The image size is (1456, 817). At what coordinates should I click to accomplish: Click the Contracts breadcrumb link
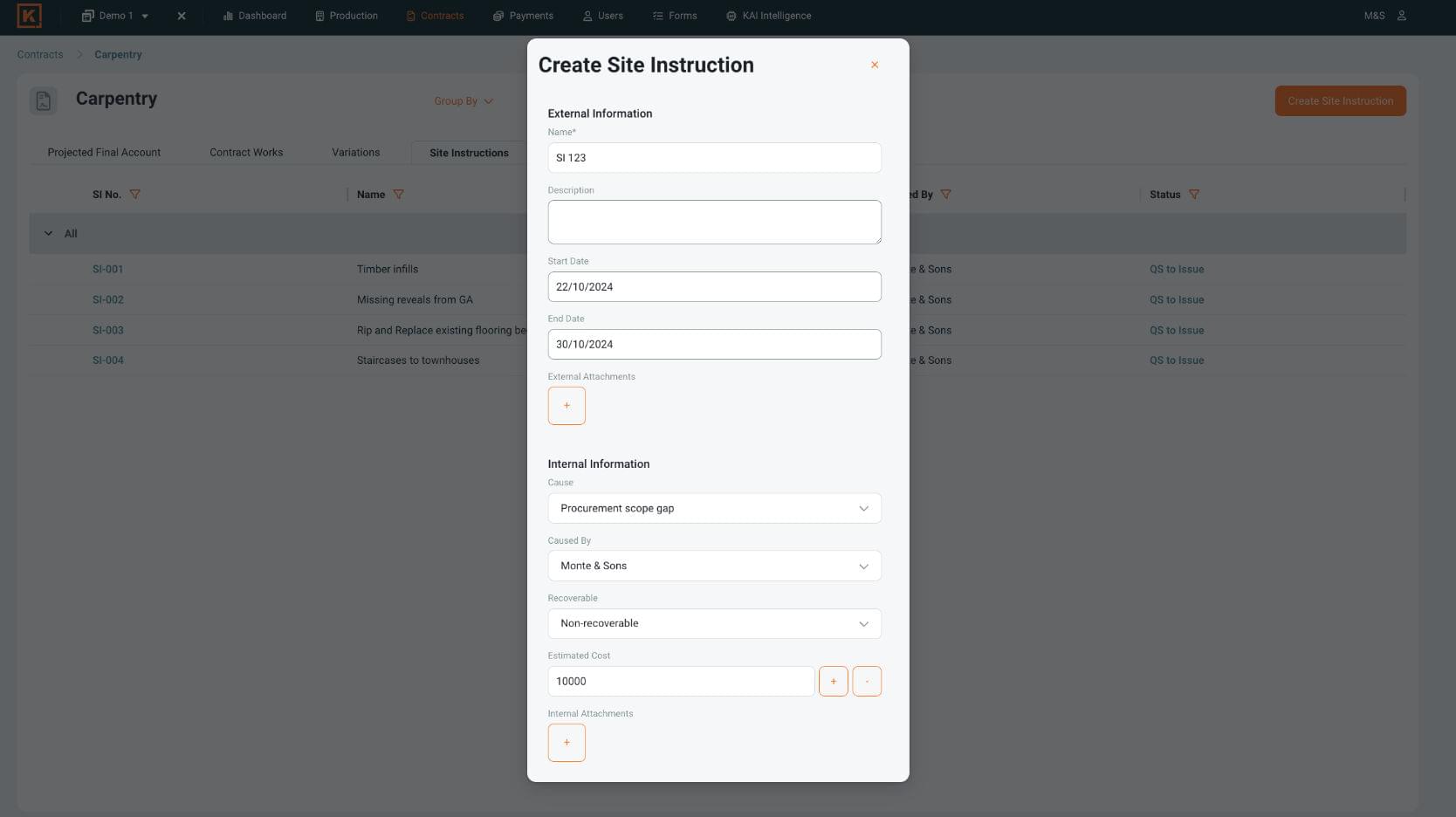click(x=40, y=55)
